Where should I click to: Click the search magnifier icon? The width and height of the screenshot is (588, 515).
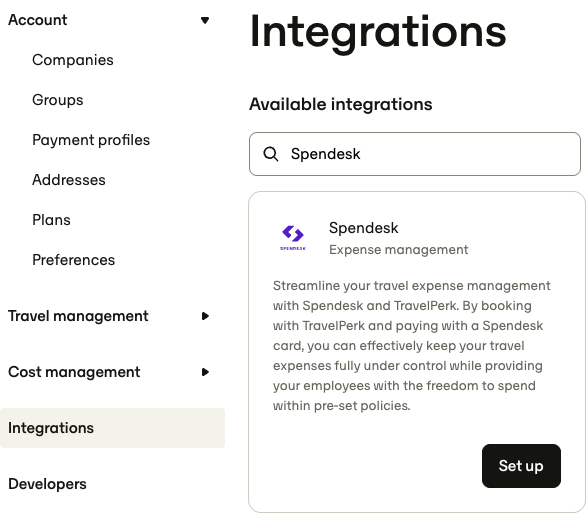tap(271, 154)
